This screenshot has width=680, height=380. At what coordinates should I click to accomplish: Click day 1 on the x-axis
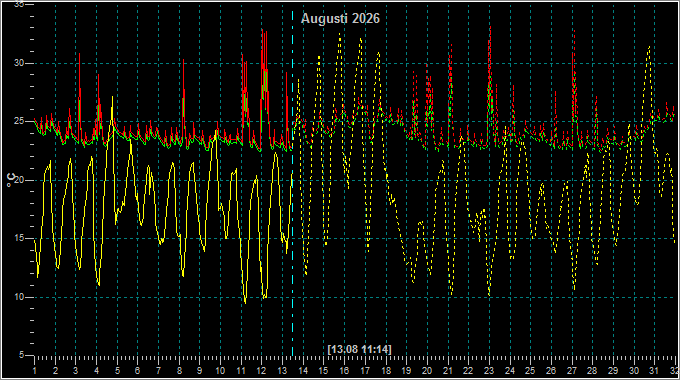click(35, 371)
